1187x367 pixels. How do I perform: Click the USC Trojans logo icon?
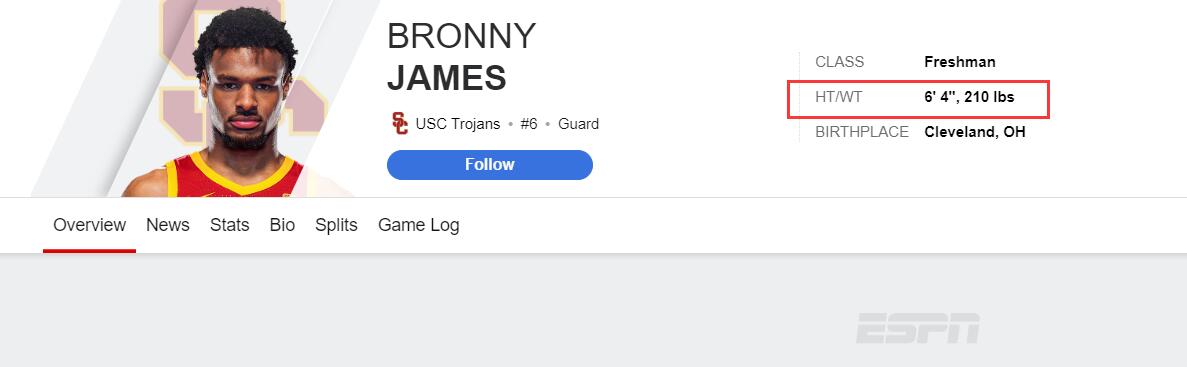[400, 123]
